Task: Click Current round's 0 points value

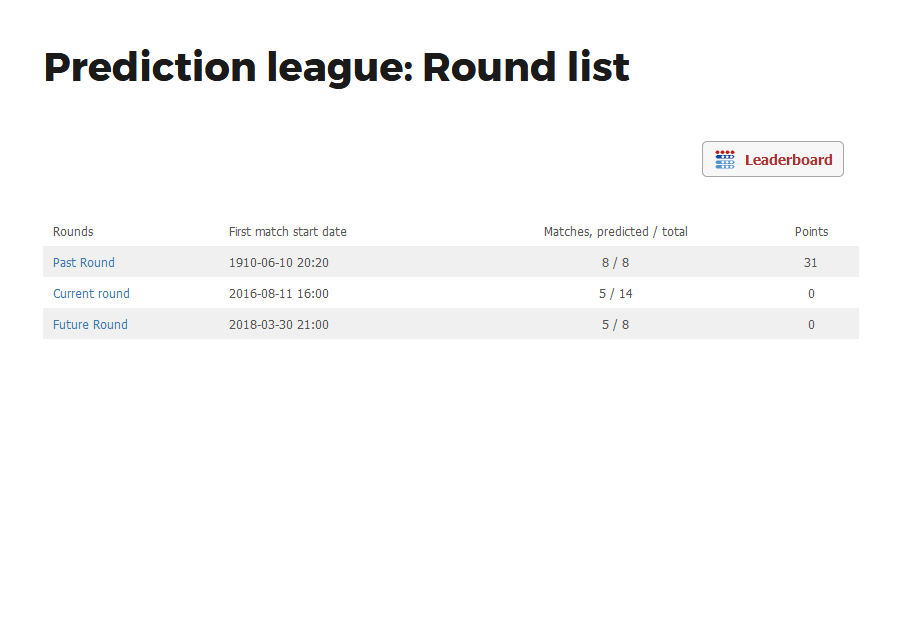Action: click(811, 294)
